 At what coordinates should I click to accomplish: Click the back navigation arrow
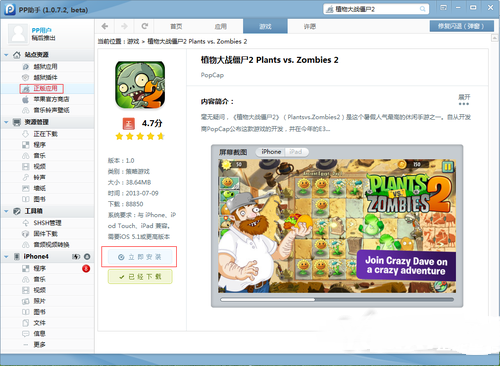105,26
